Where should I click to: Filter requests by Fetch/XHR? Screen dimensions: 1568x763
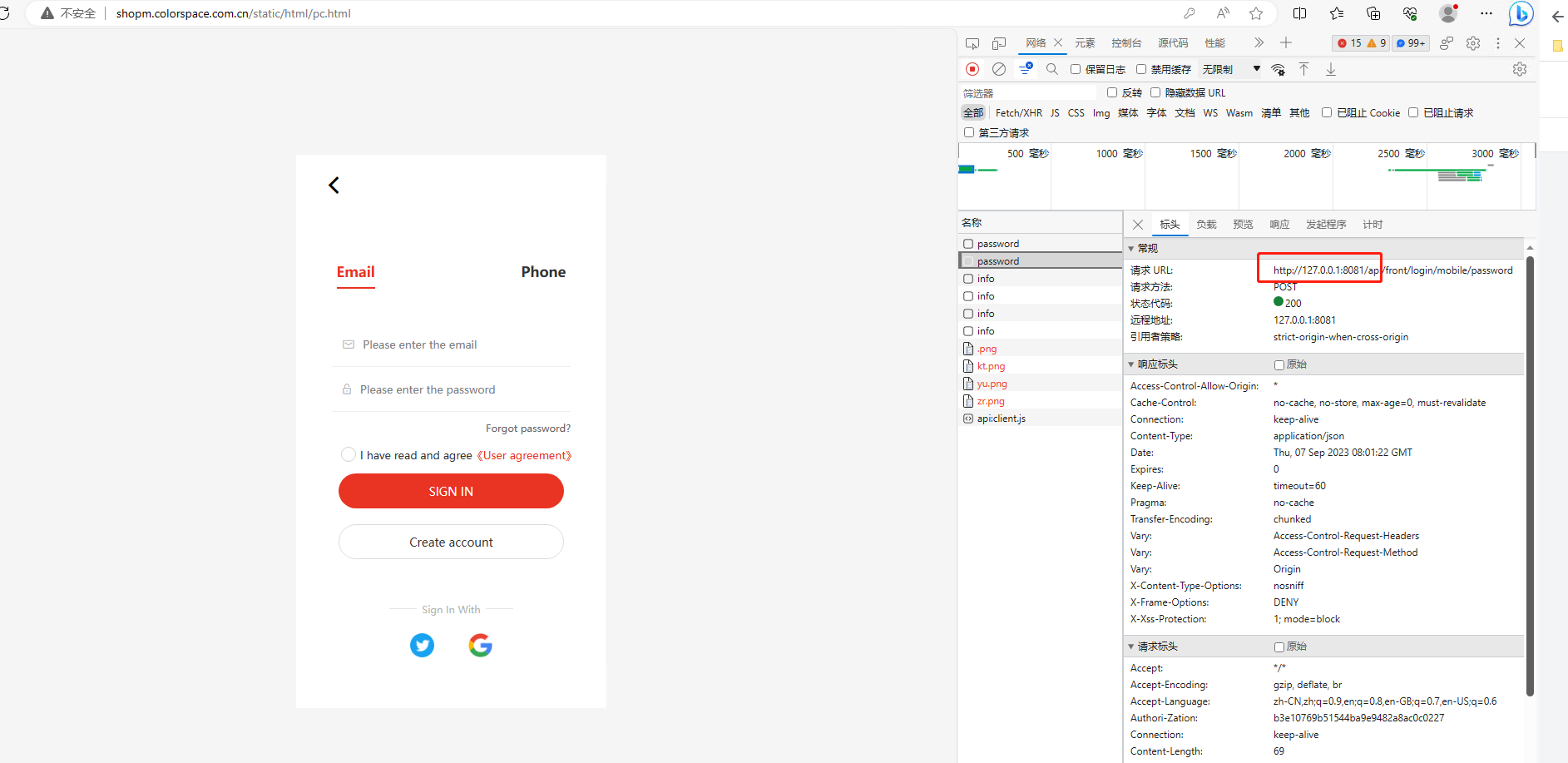point(1018,113)
